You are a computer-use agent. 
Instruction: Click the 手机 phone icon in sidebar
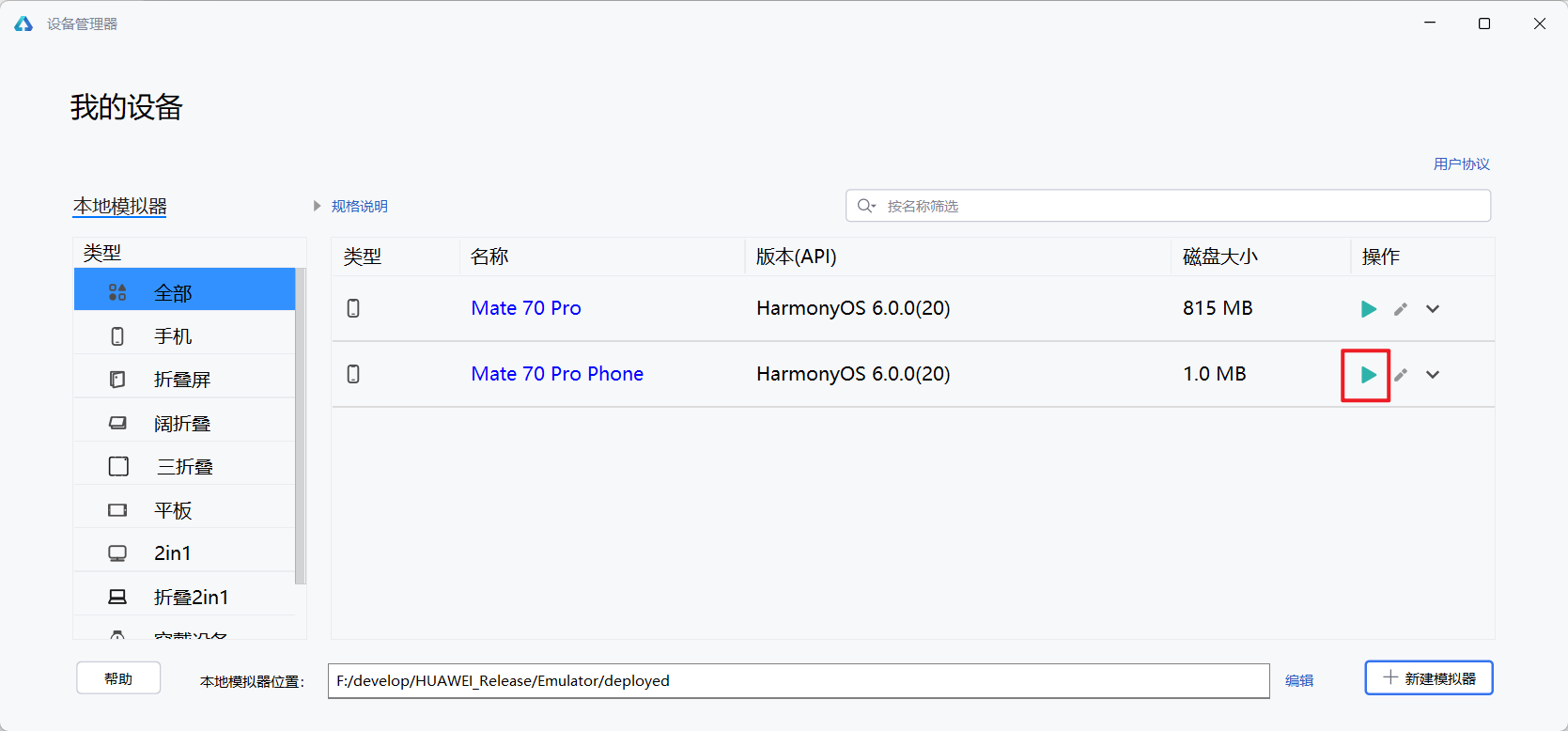point(117,335)
